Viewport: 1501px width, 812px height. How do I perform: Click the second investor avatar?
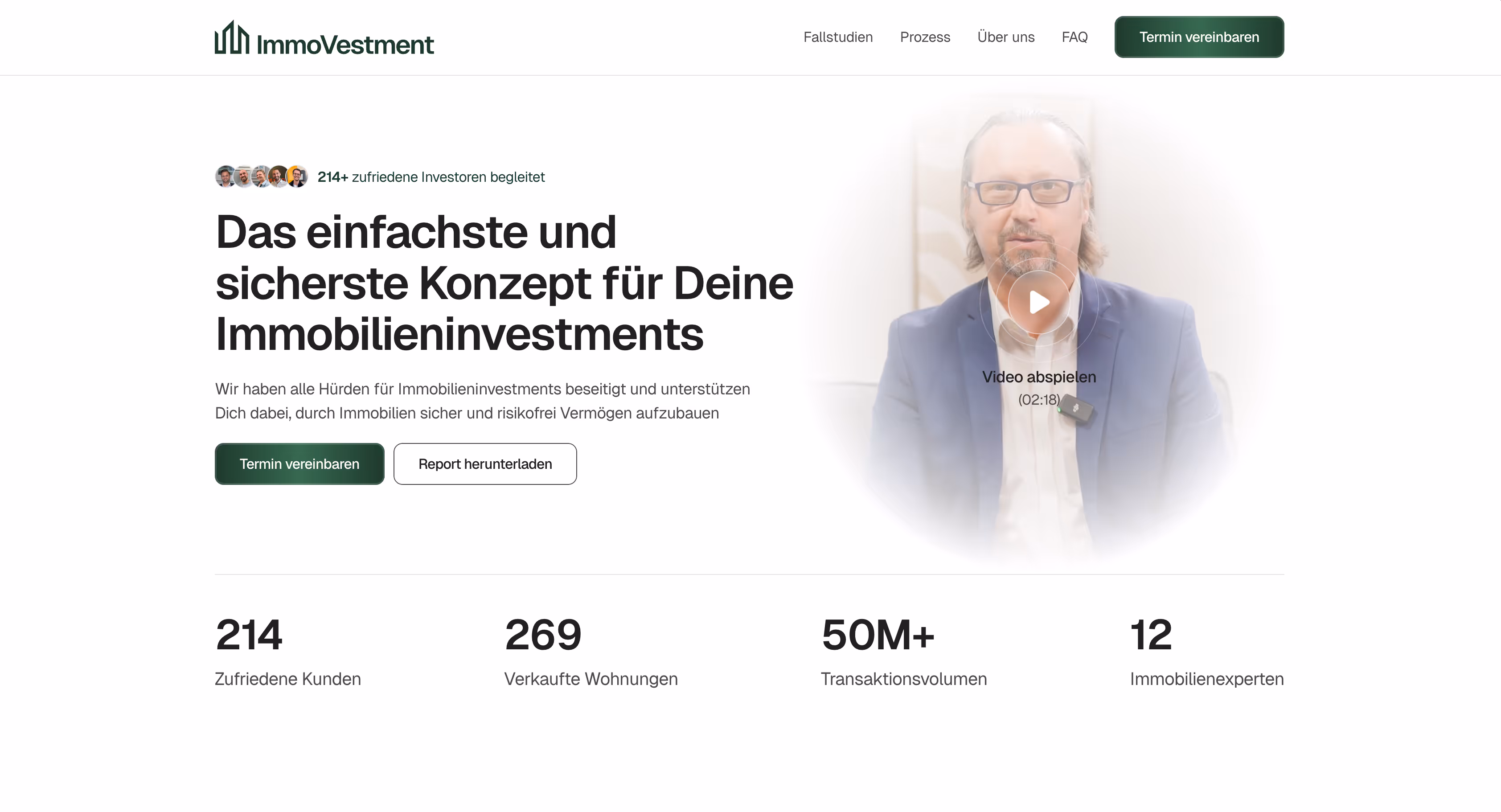pos(244,176)
